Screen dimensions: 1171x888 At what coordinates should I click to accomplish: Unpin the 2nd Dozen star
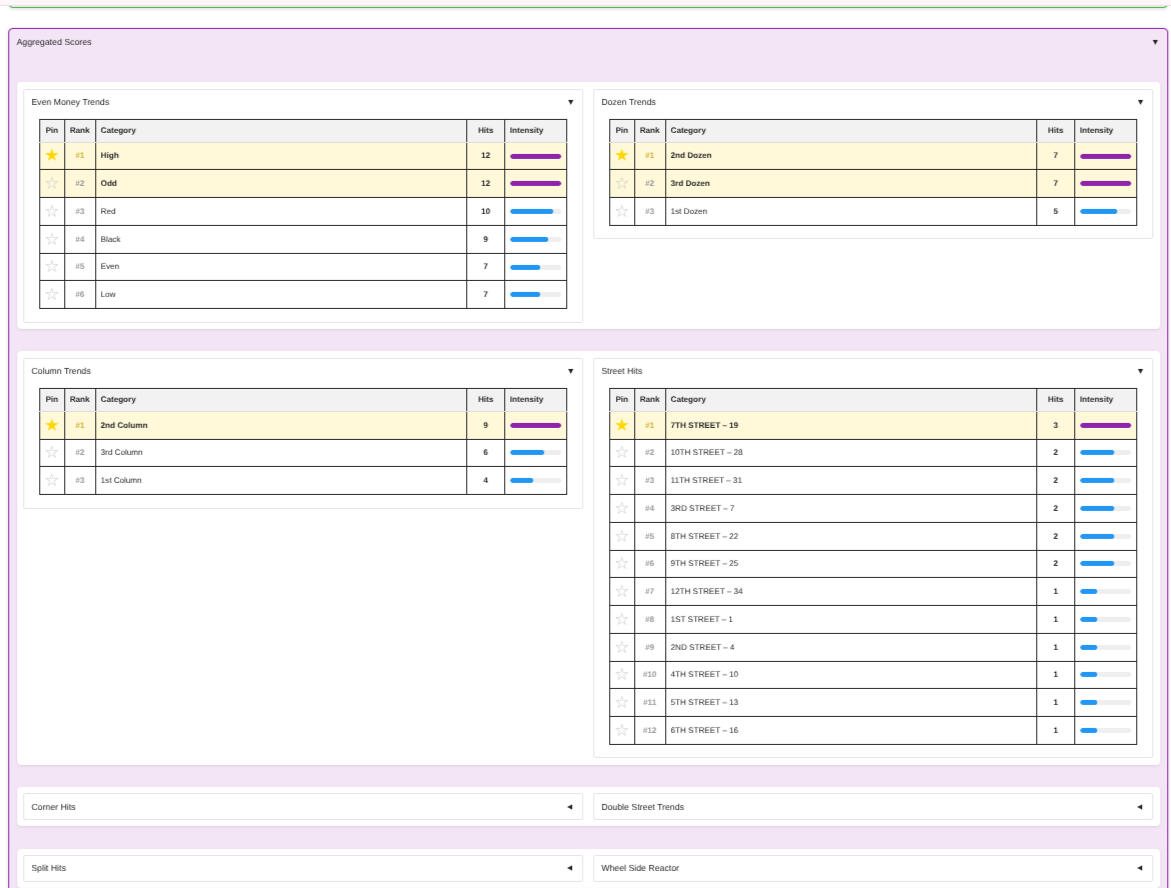[622, 156]
